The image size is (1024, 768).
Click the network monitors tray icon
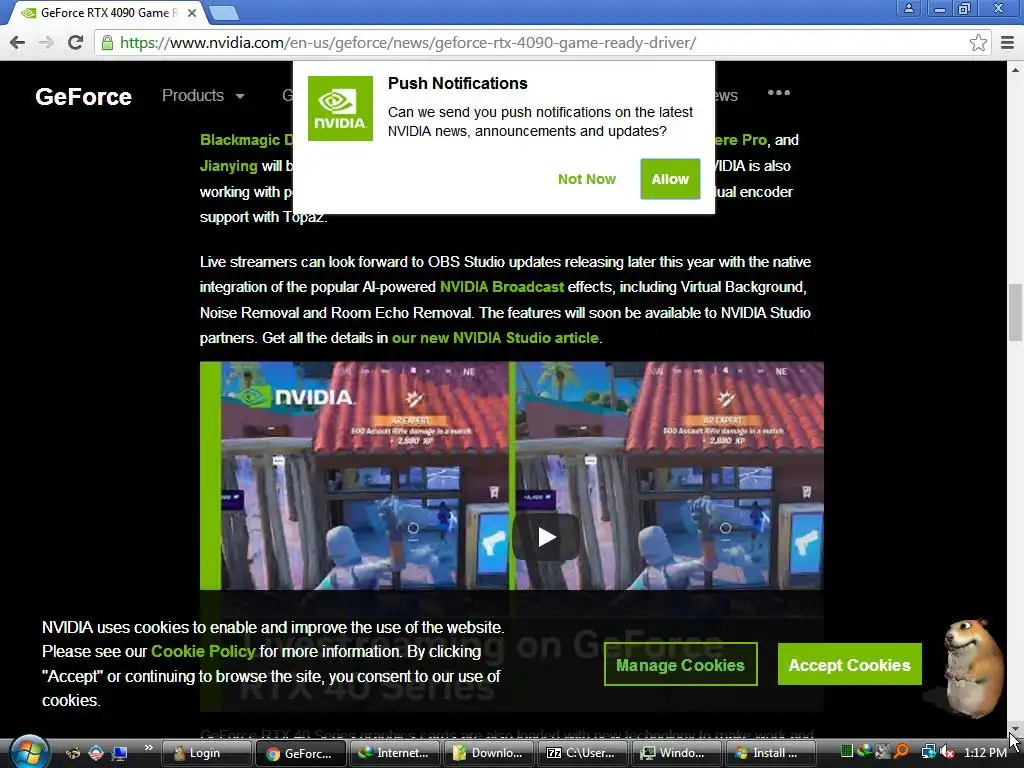point(928,752)
